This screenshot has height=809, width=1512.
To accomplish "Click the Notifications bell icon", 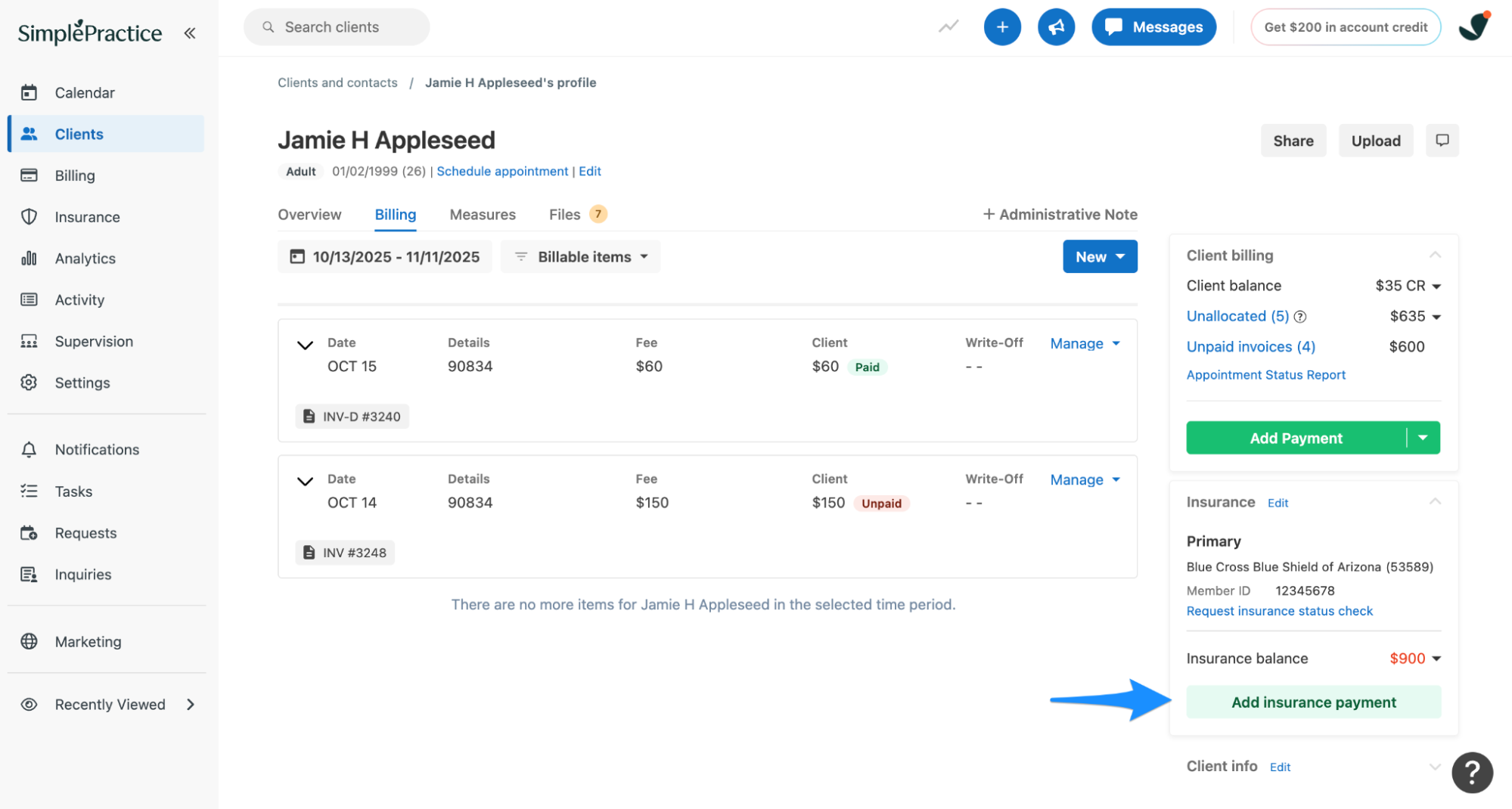I will tap(29, 450).
